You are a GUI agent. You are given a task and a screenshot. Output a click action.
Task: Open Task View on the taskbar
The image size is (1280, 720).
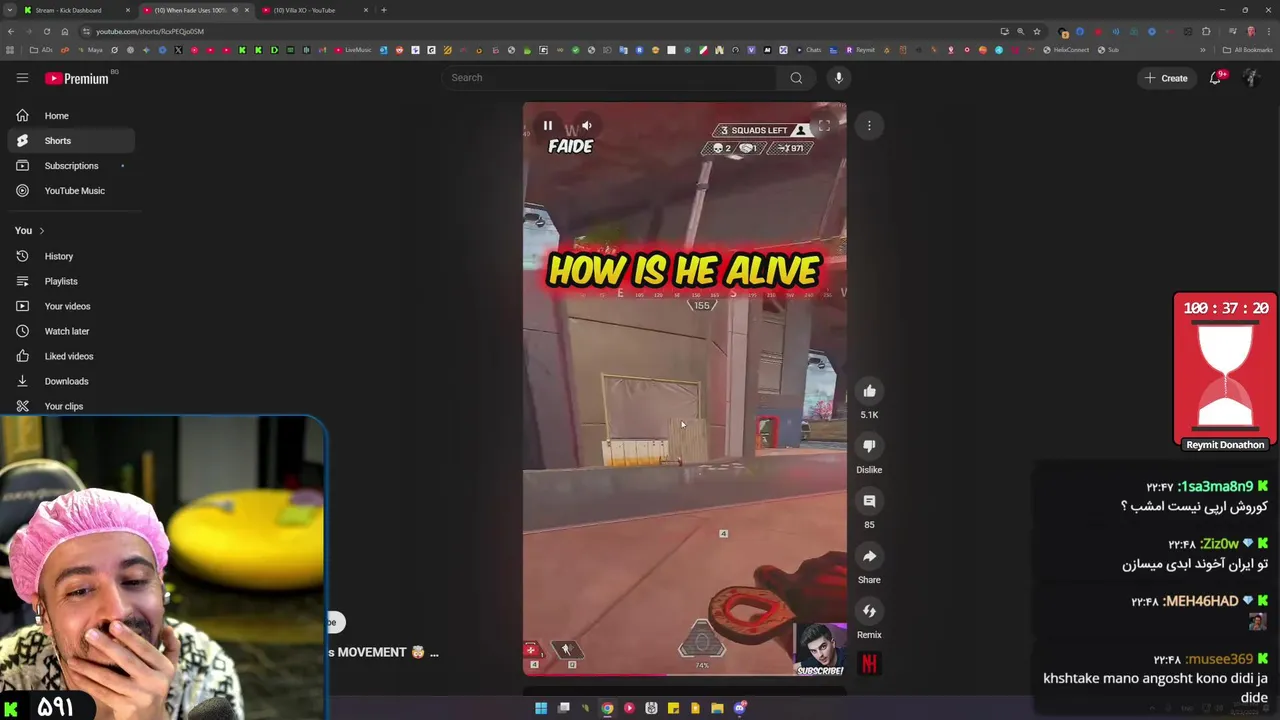(x=563, y=708)
